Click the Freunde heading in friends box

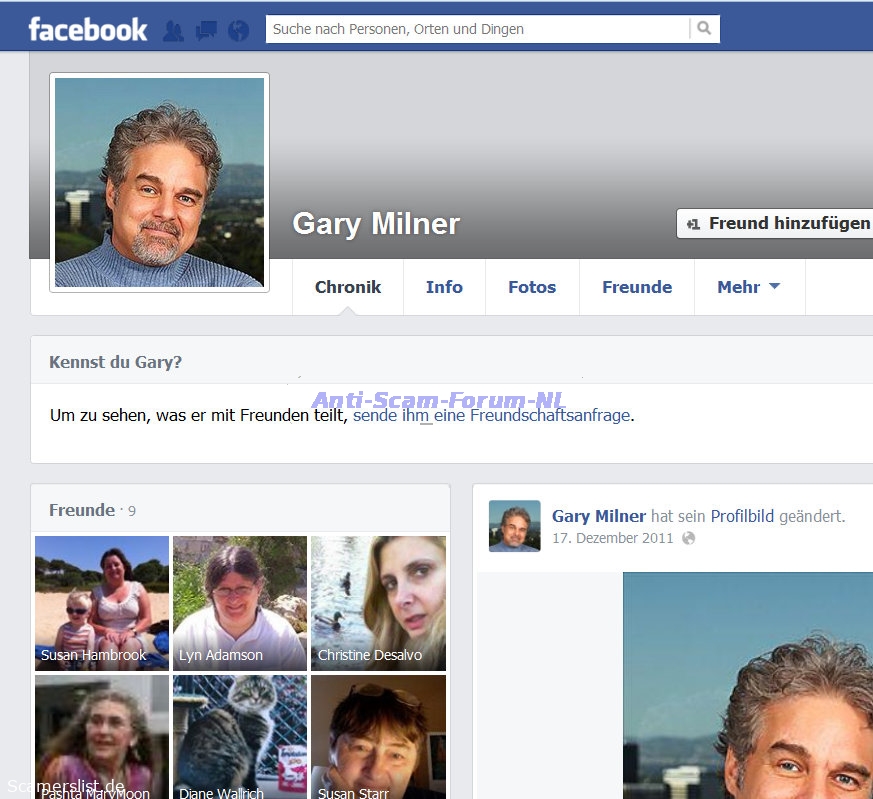point(82,510)
